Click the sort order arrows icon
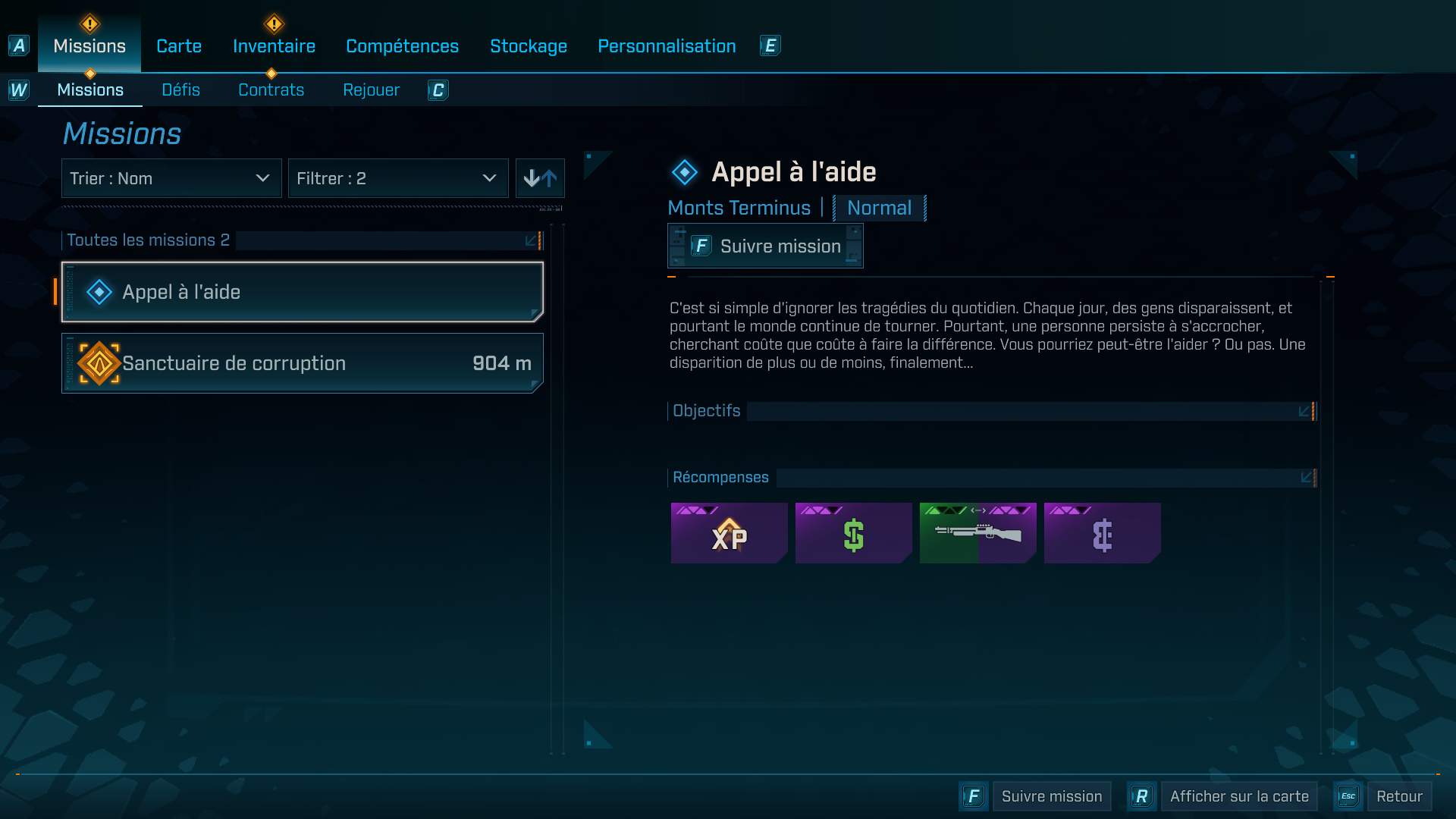This screenshot has width=1456, height=819. 540,178
